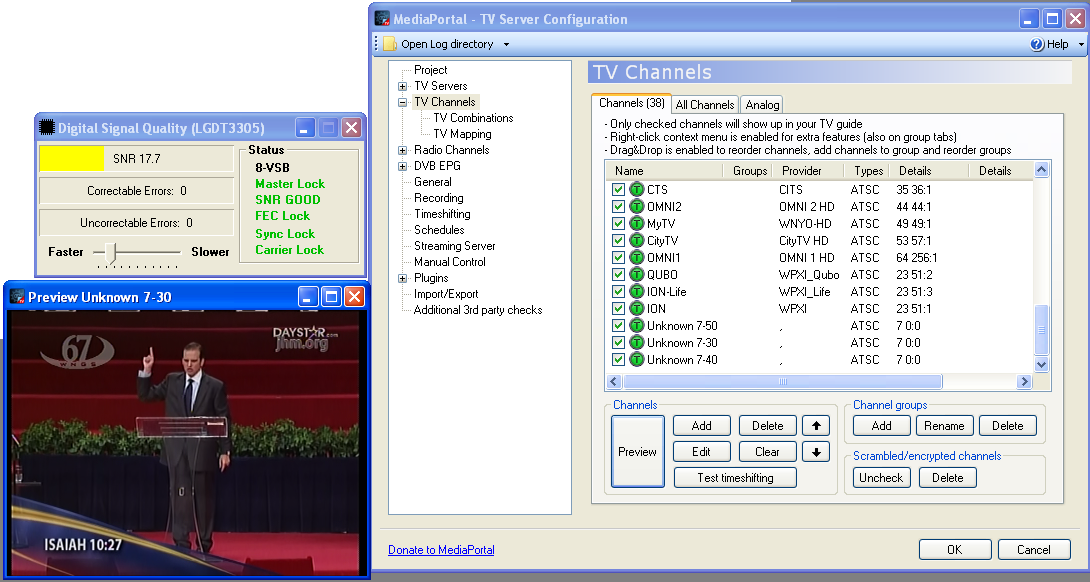Image resolution: width=1090 pixels, height=582 pixels.
Task: Switch to the Analog tab
Action: [x=762, y=104]
